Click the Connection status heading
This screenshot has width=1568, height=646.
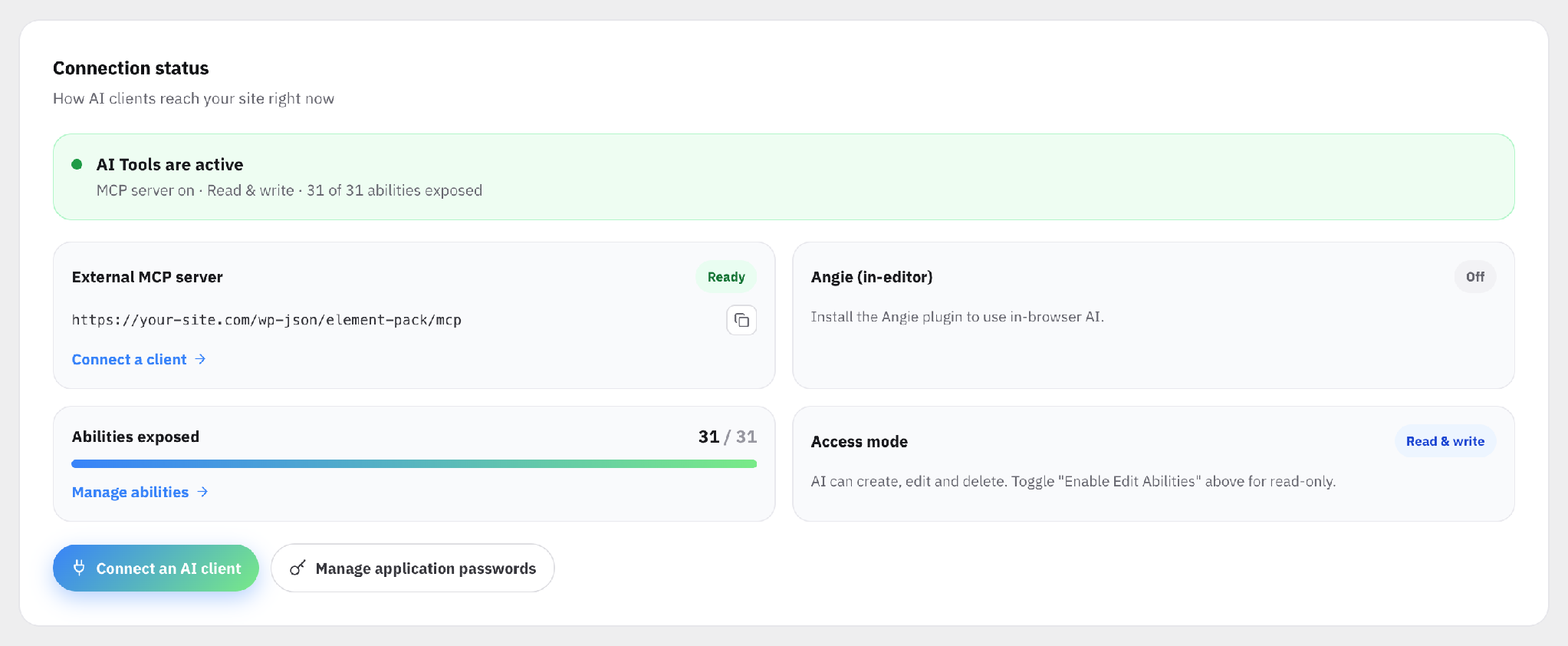[130, 68]
